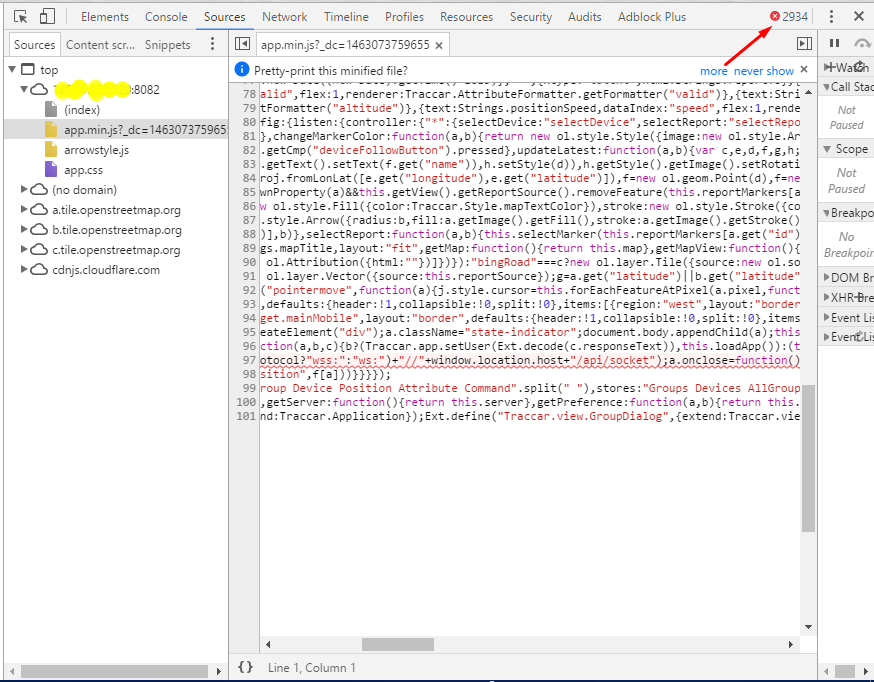Image resolution: width=874 pixels, height=682 pixels.
Task: Expand c.tile.openstreetmap.org node
Action: point(24,250)
